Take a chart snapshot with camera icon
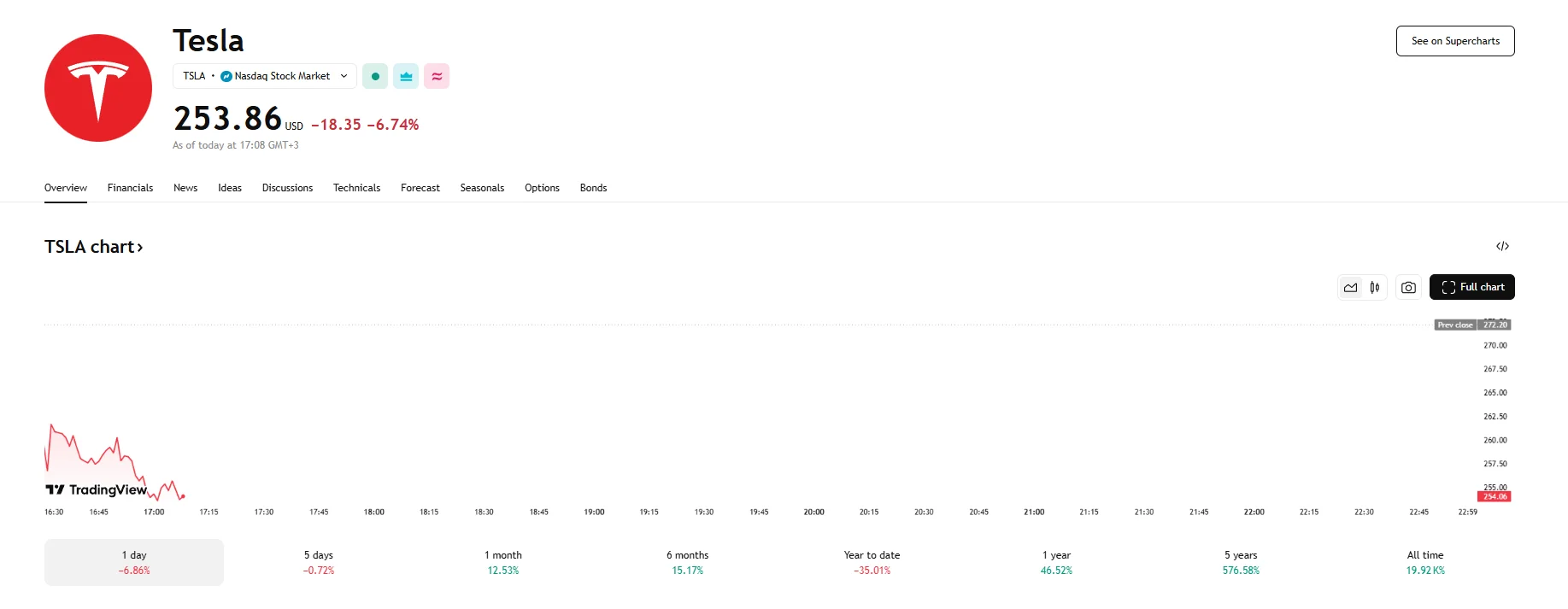 pos(1408,287)
